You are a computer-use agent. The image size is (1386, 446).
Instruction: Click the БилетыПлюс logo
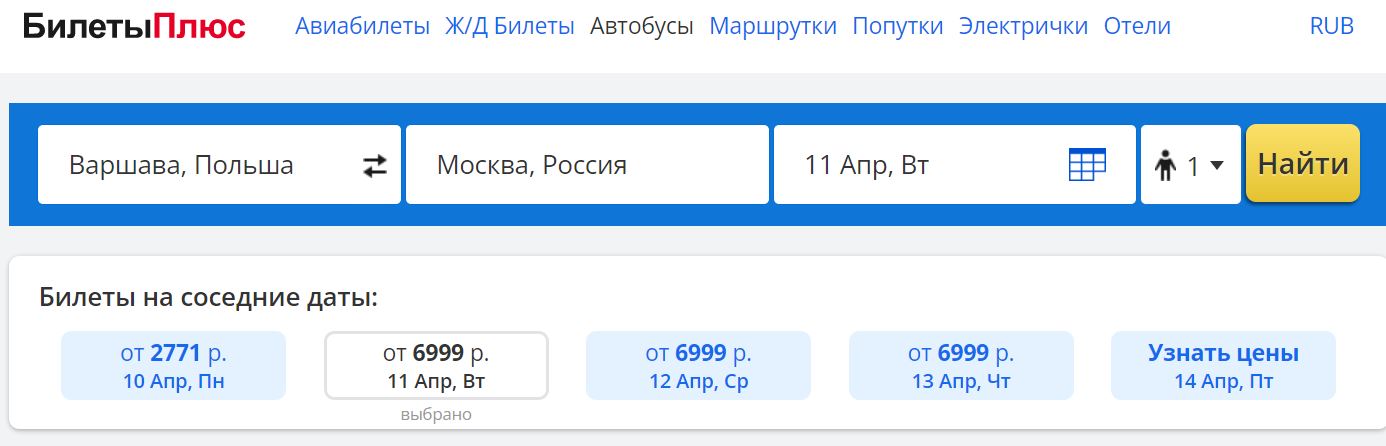point(134,27)
